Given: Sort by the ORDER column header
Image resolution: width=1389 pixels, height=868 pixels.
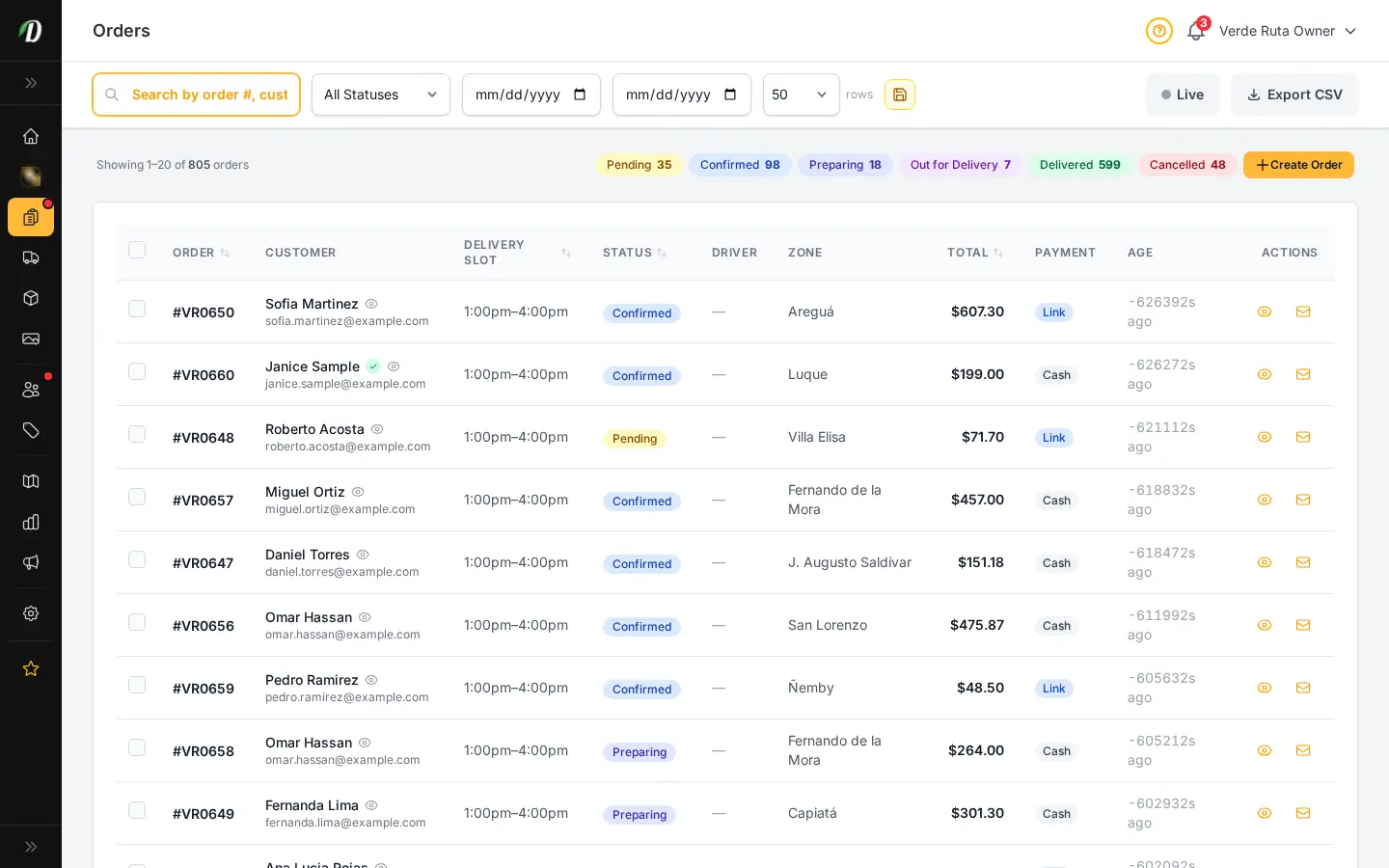Looking at the screenshot, I should (x=201, y=253).
